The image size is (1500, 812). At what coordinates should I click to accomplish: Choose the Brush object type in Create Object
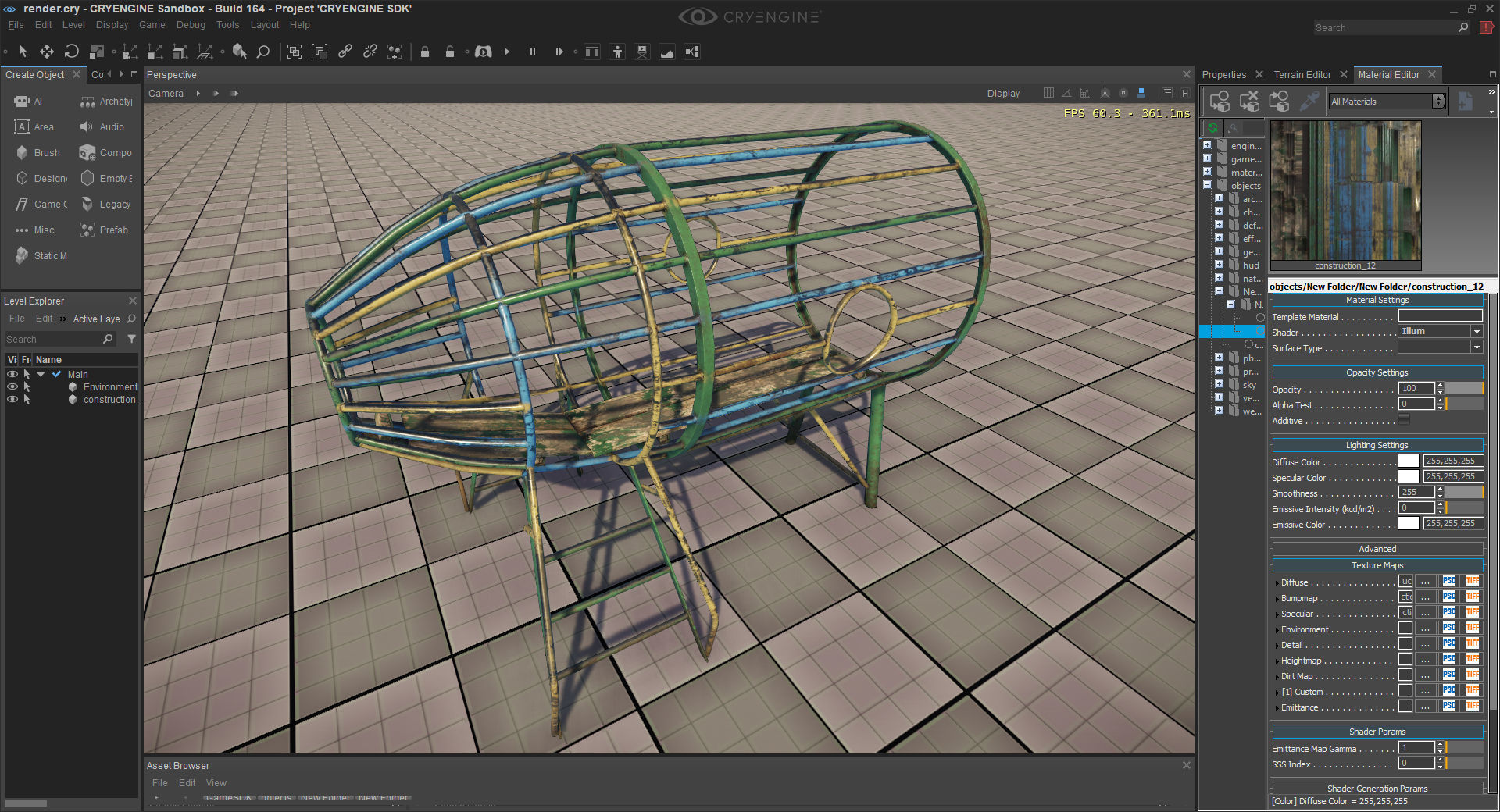pyautogui.click(x=38, y=153)
